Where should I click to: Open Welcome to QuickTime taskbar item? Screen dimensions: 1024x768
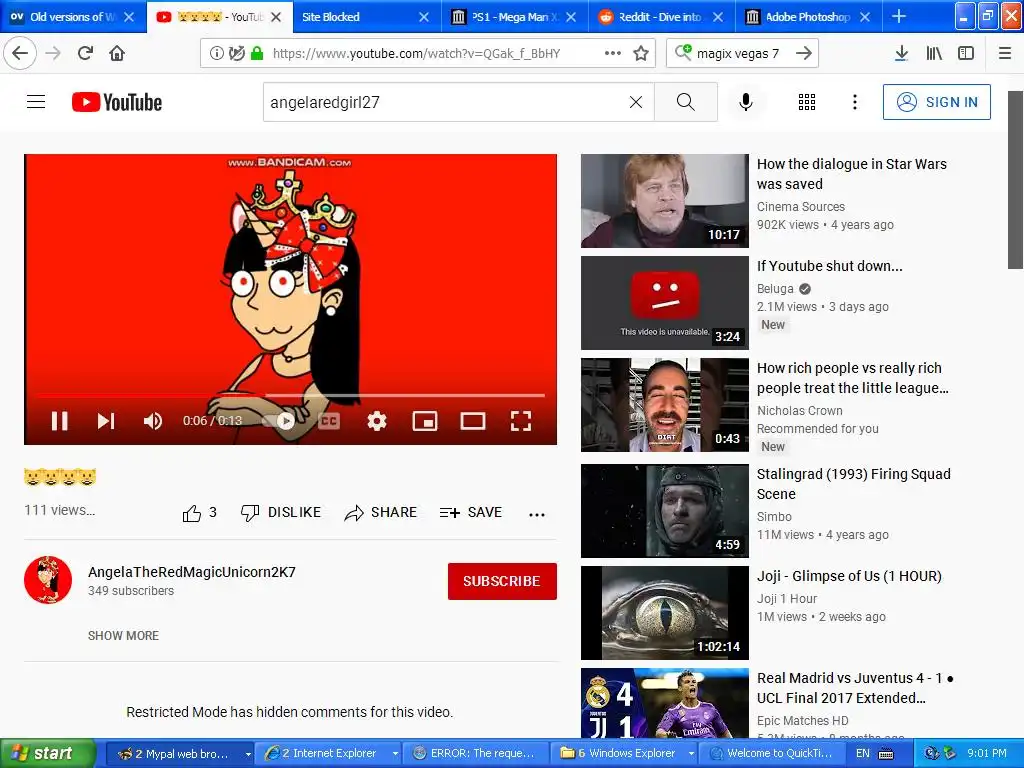pyautogui.click(x=774, y=754)
